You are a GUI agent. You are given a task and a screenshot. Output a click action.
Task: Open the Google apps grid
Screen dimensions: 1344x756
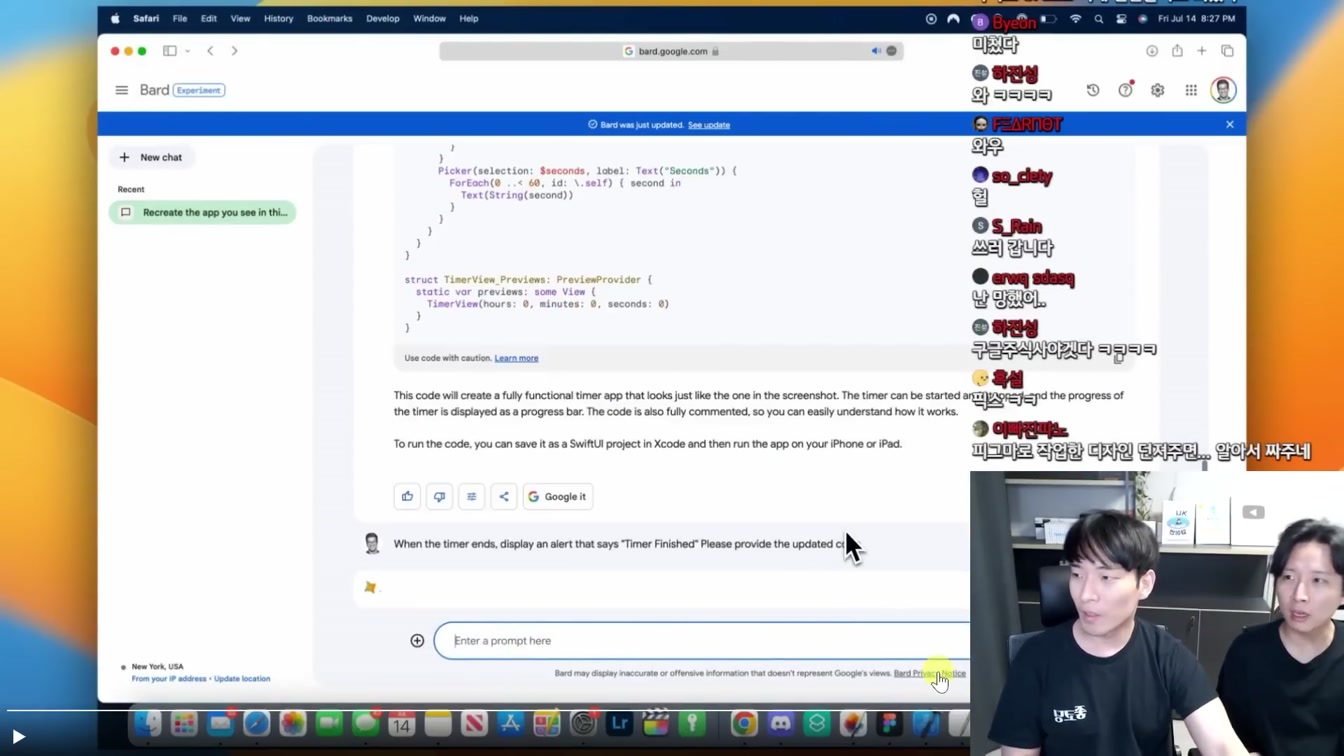(1191, 90)
